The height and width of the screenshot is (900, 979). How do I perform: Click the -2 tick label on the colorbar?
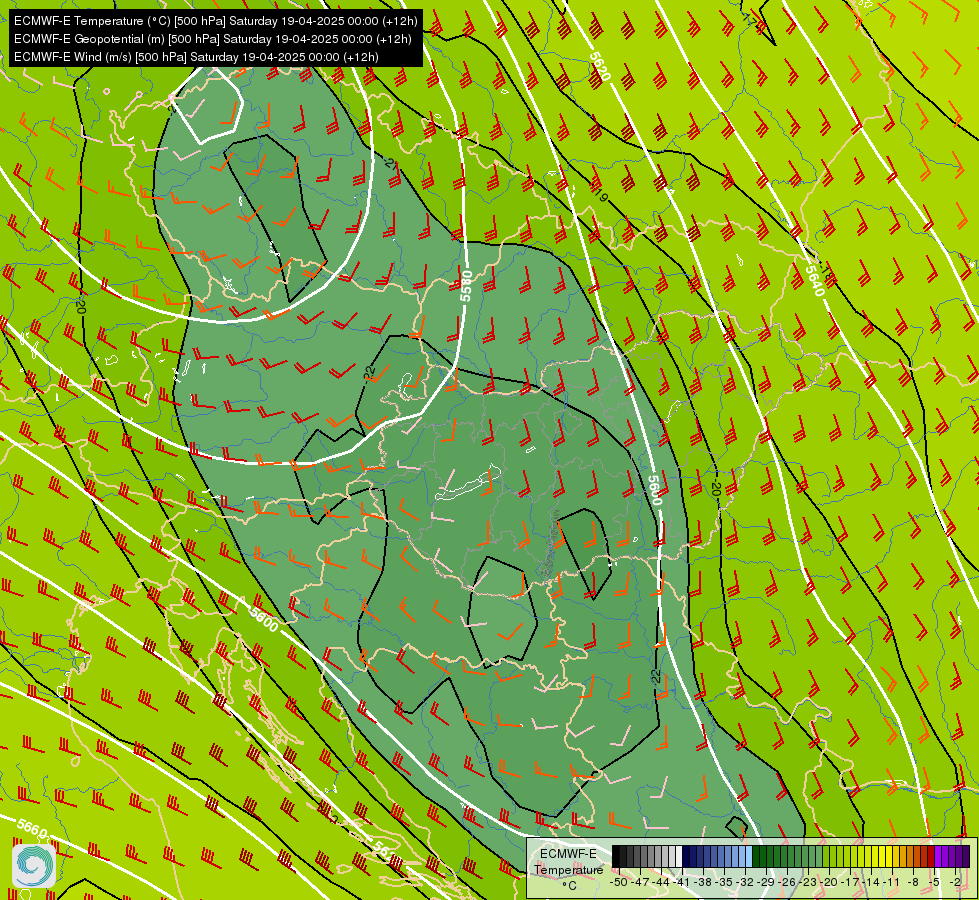[955, 882]
